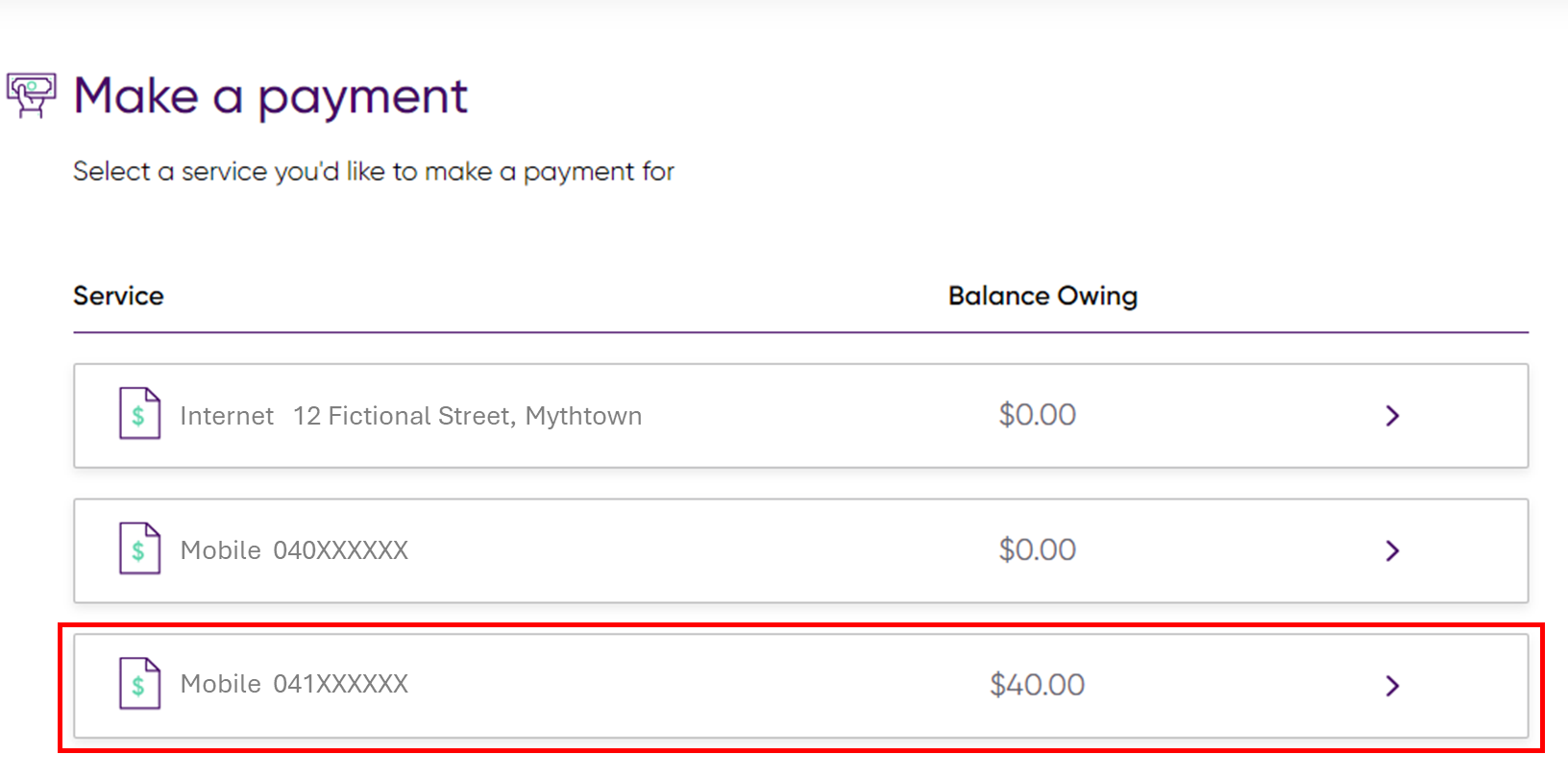The height and width of the screenshot is (779, 1568).
Task: Open Mobile 041XXXXXX via its chevron arrow
Action: [1392, 685]
